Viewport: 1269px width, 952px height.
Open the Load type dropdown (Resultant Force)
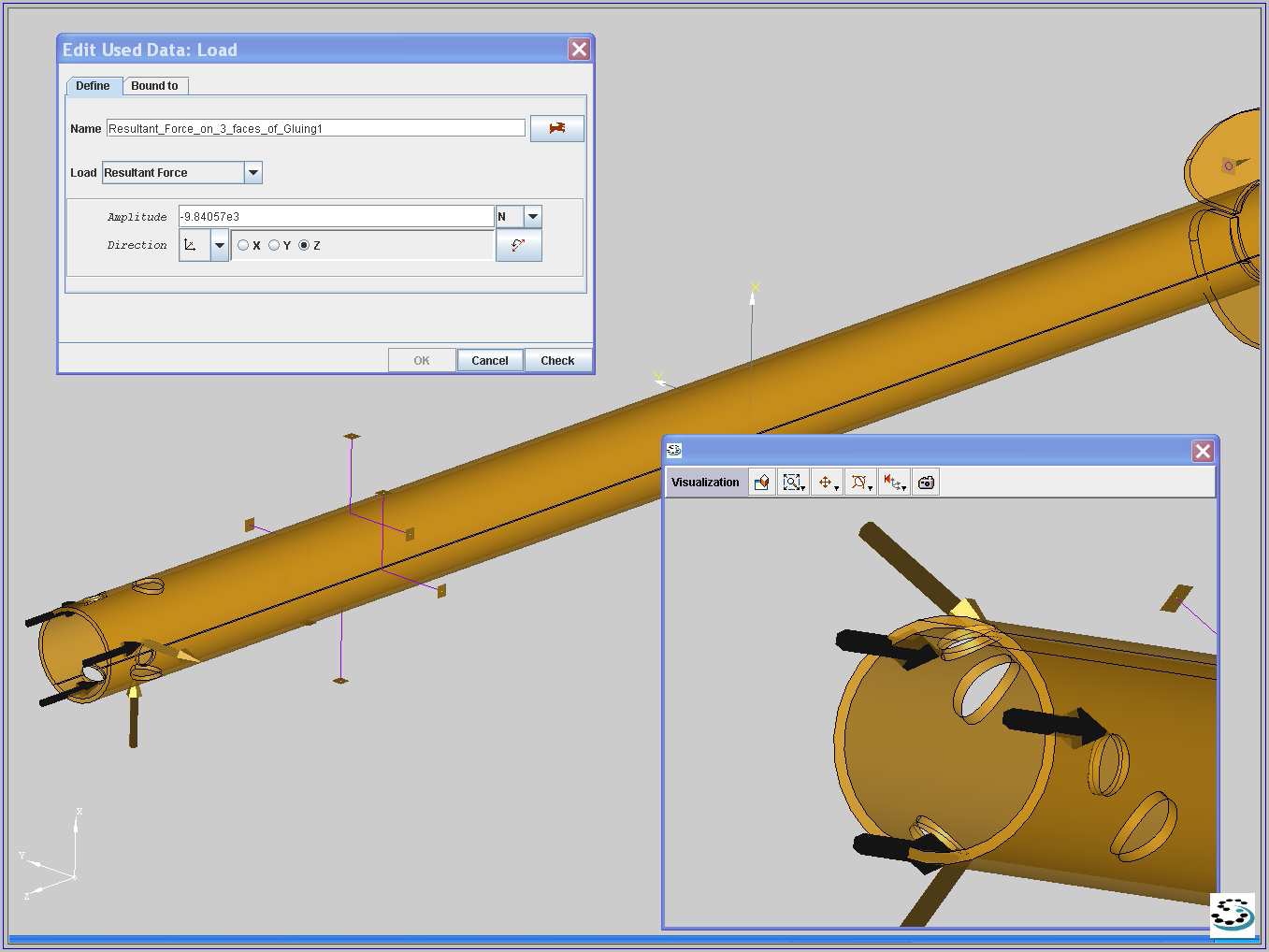tap(252, 173)
